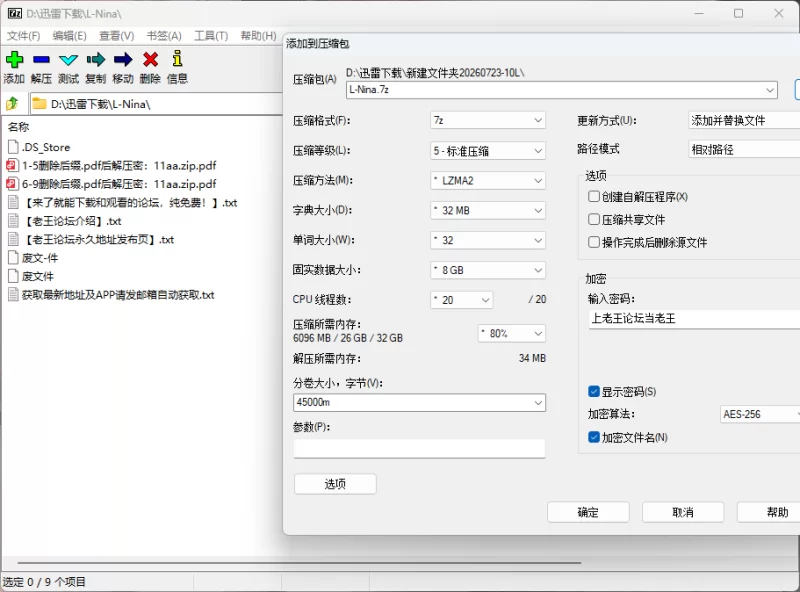This screenshot has height=592, width=800.
Task: Open the 编辑(E) menu
Action: (69, 36)
